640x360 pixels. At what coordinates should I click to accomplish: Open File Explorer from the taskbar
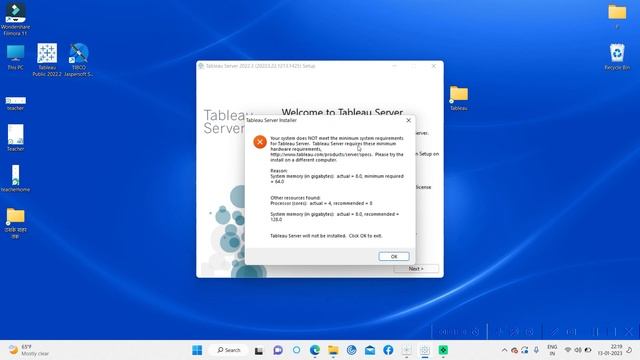point(333,350)
